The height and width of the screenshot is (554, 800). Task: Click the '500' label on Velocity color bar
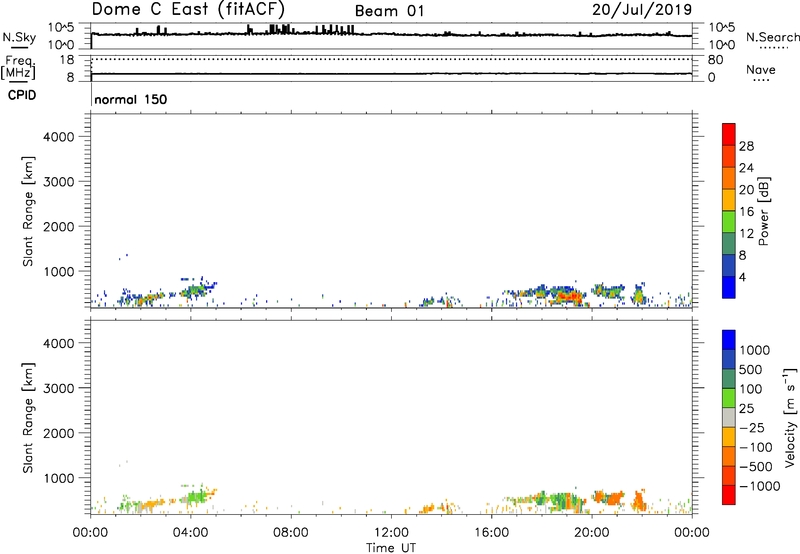[751, 370]
